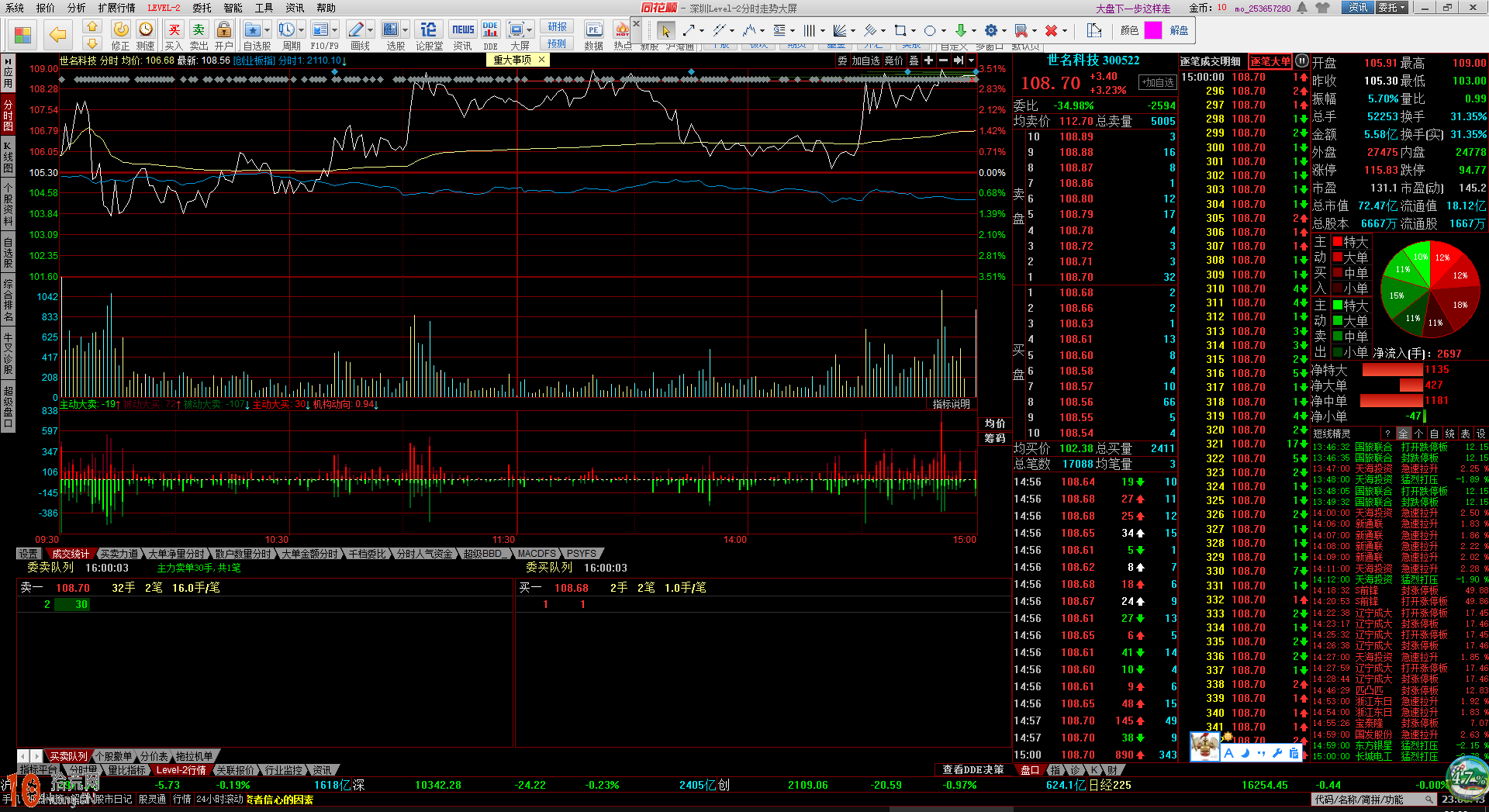The image size is (1489, 812).
Task: Click the 指标说明 label
Action: 951,404
